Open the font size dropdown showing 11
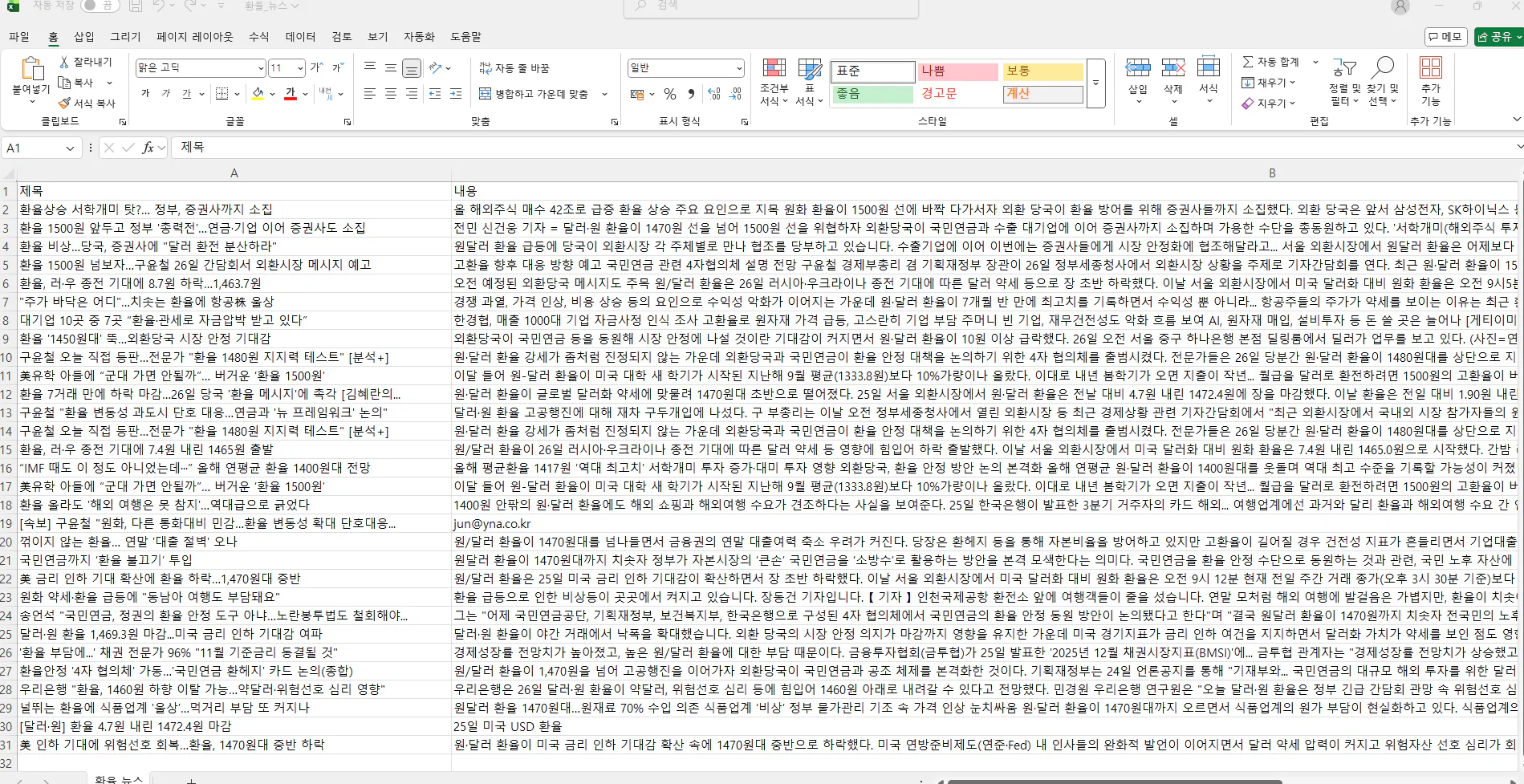The height and width of the screenshot is (784, 1524). [300, 68]
